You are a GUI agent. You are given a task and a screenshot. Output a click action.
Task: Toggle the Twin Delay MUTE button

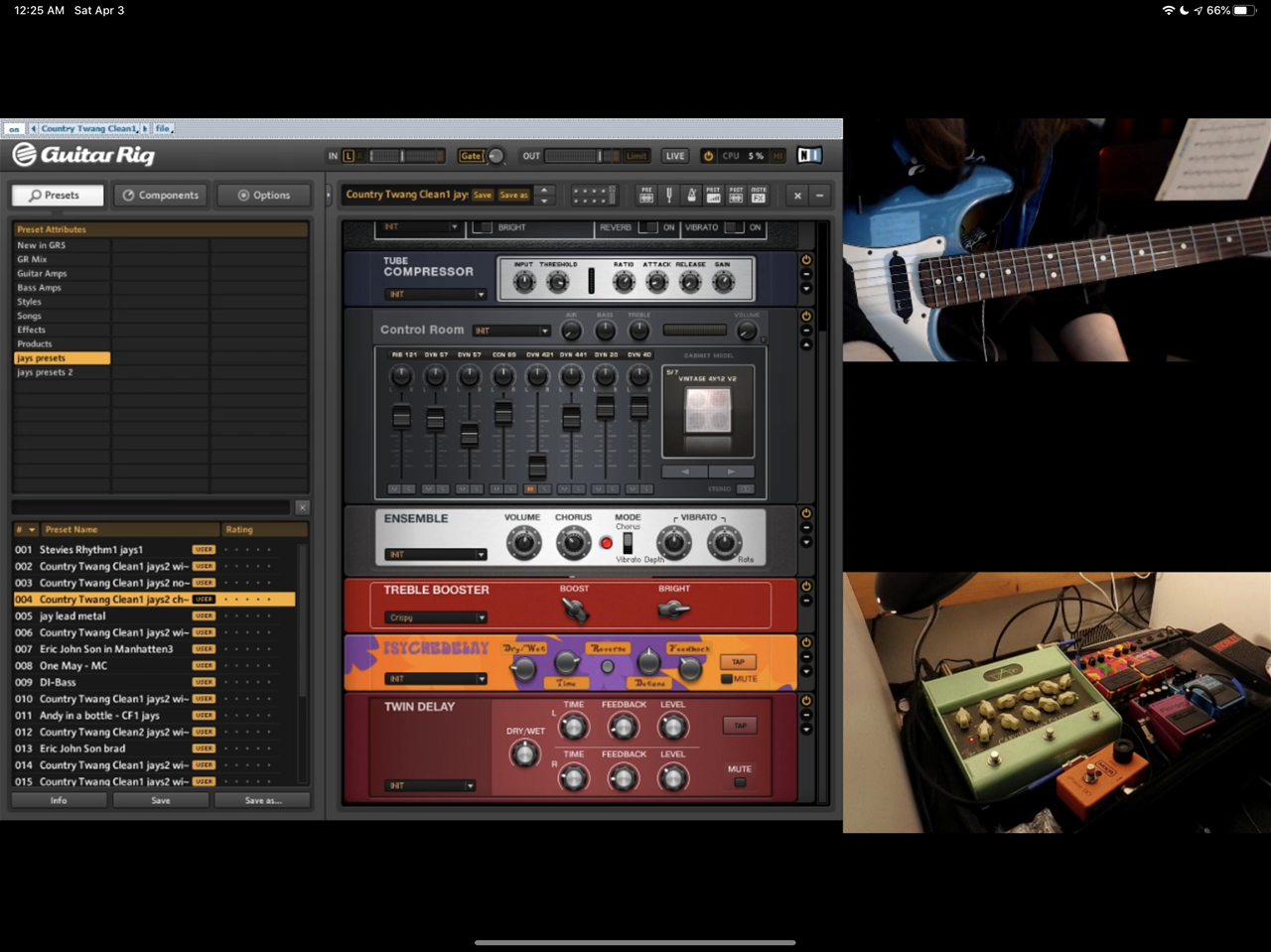pos(740,782)
